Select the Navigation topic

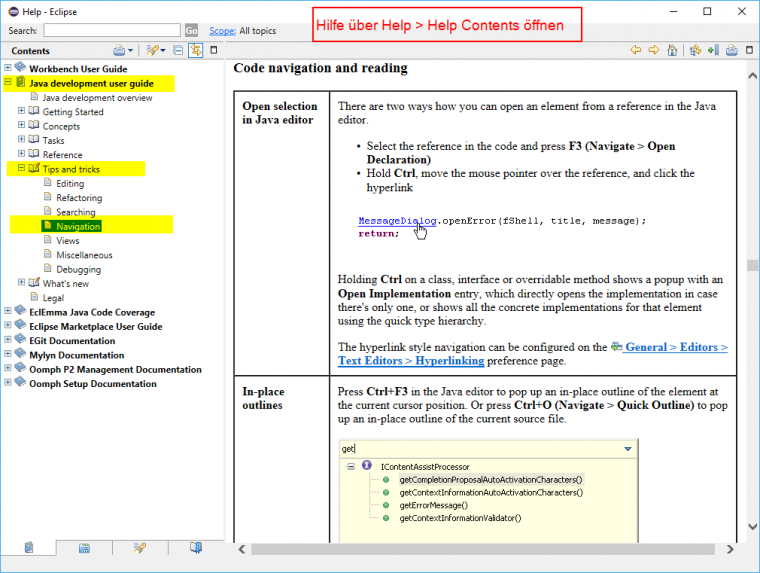78,226
